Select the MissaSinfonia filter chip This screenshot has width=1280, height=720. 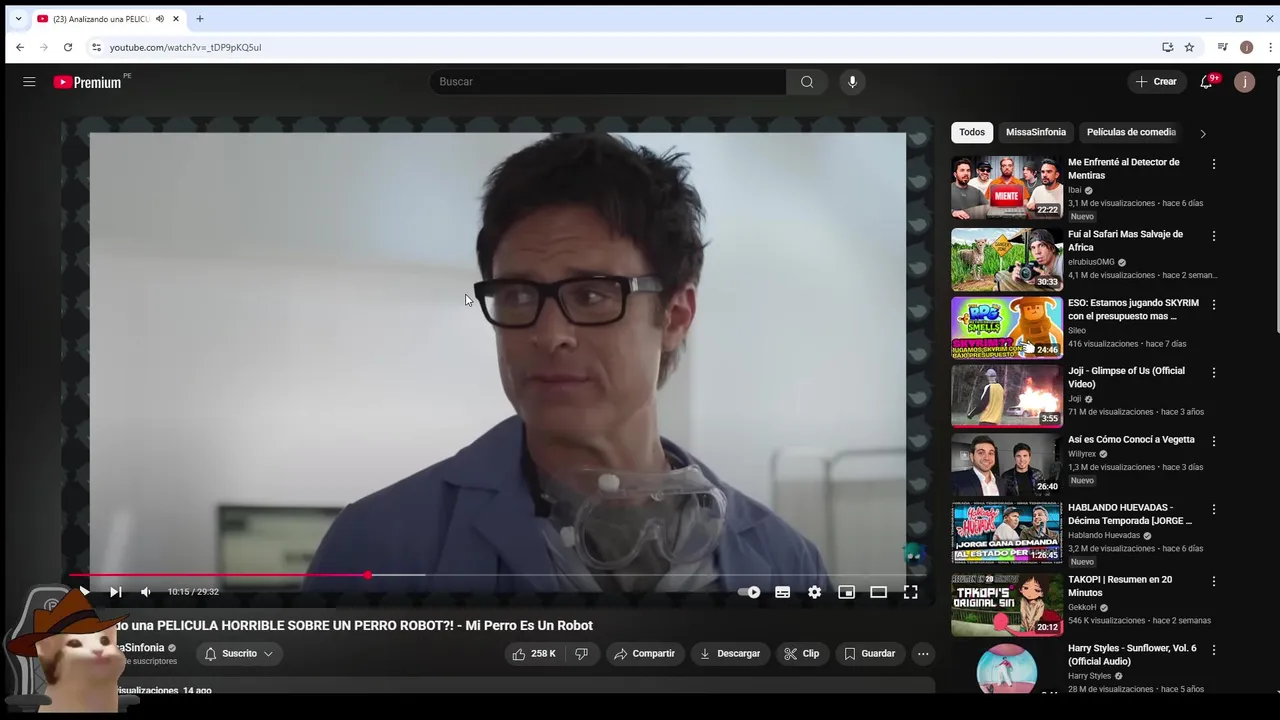1036,132
